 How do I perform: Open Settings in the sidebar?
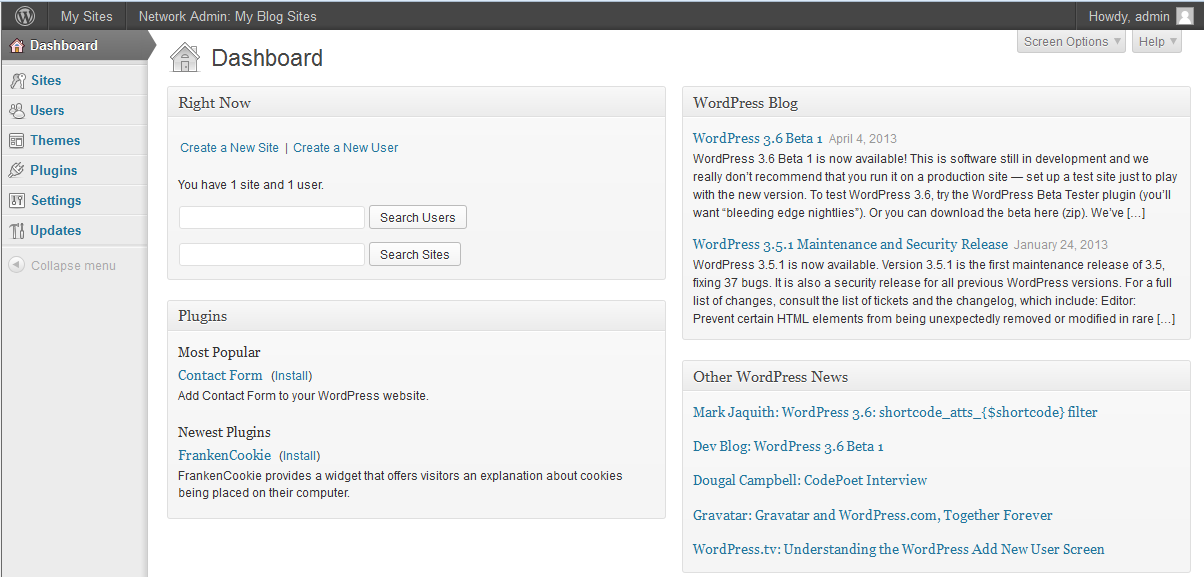click(56, 200)
